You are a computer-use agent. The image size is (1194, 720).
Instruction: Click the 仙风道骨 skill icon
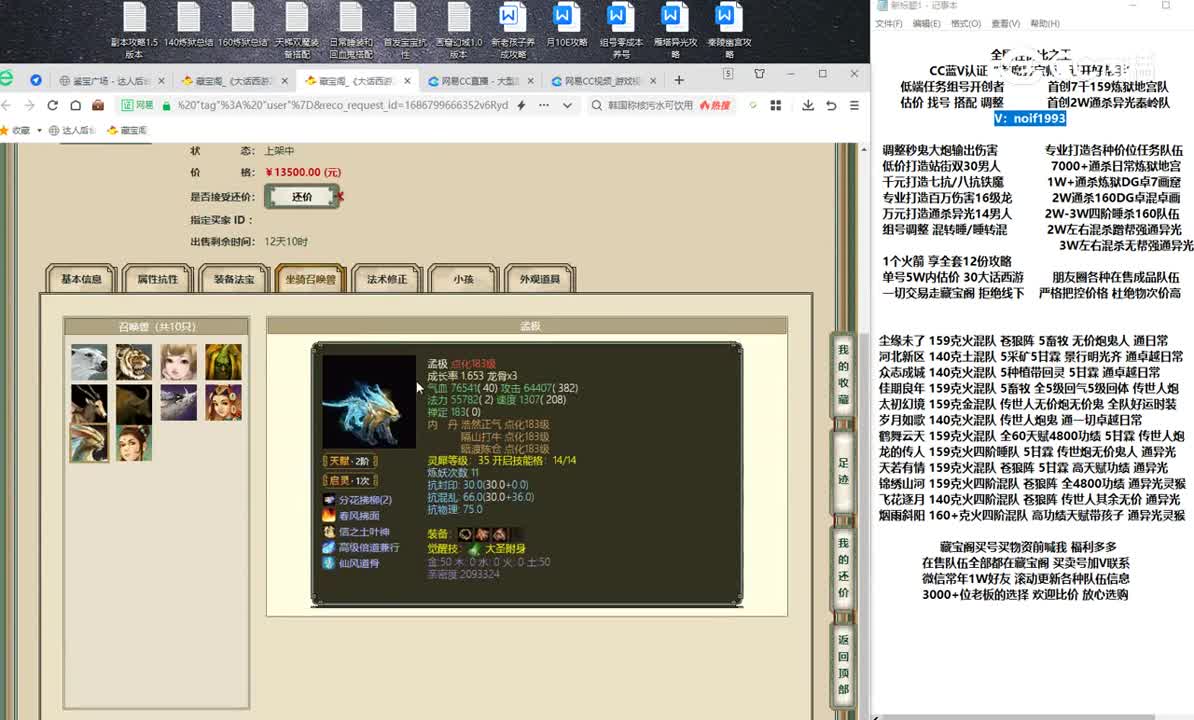(x=329, y=563)
